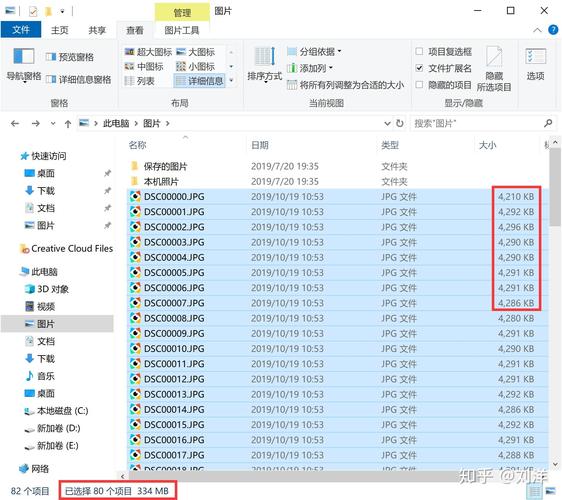Sort by the Size (大小) column
This screenshot has height=500, width=562.
point(487,145)
